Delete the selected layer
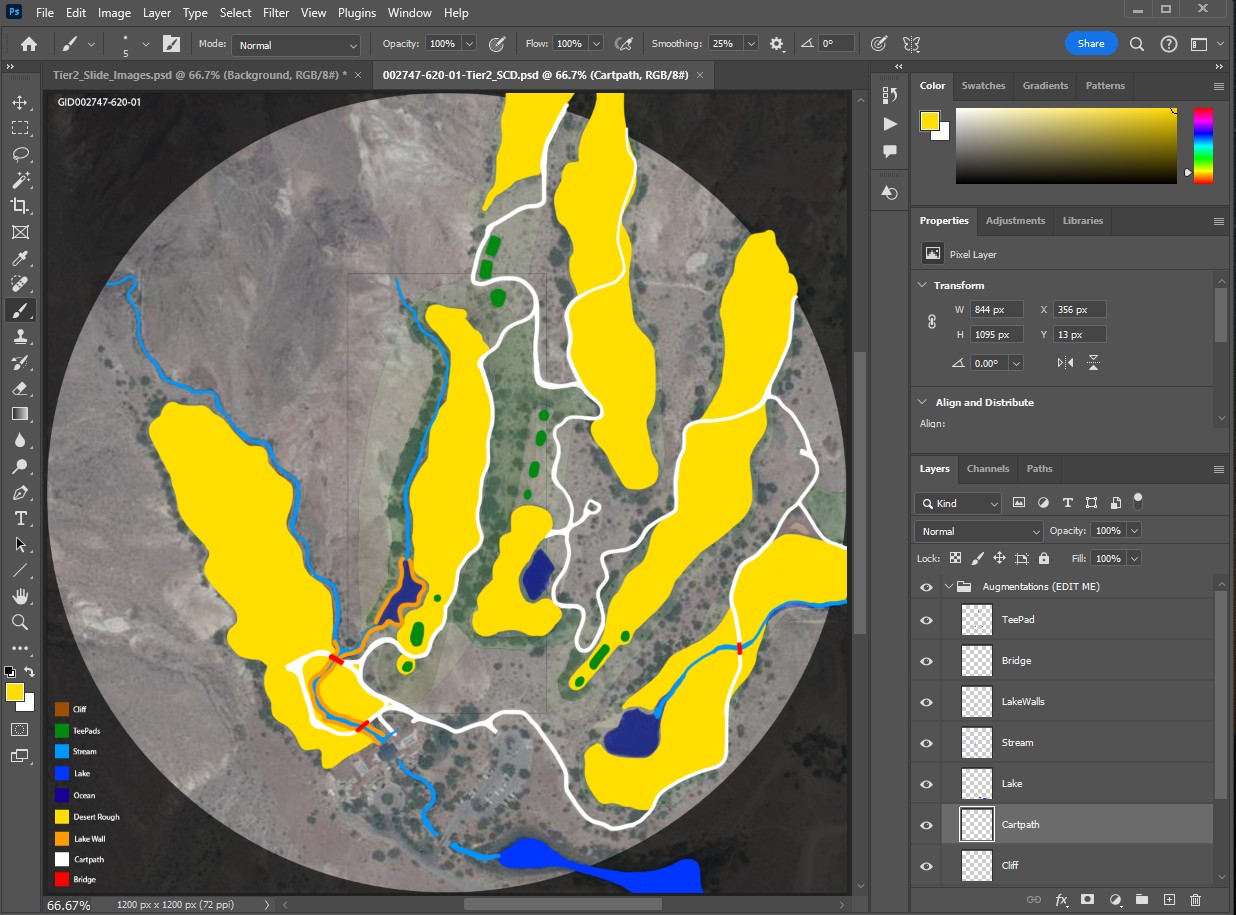Screen dimensions: 1236x915 click(1196, 899)
